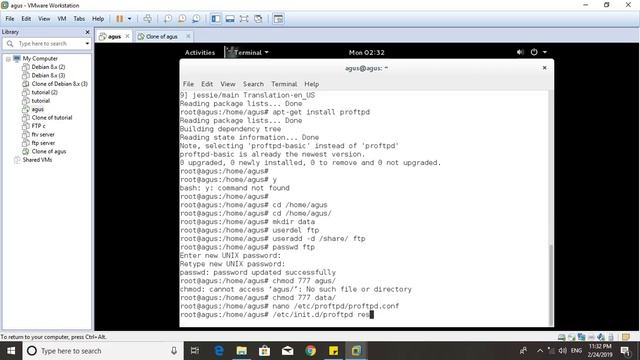Click the Send Ctrl+Alt+Del toolbar icon
The height and width of the screenshot is (360, 640).
click(148, 19)
